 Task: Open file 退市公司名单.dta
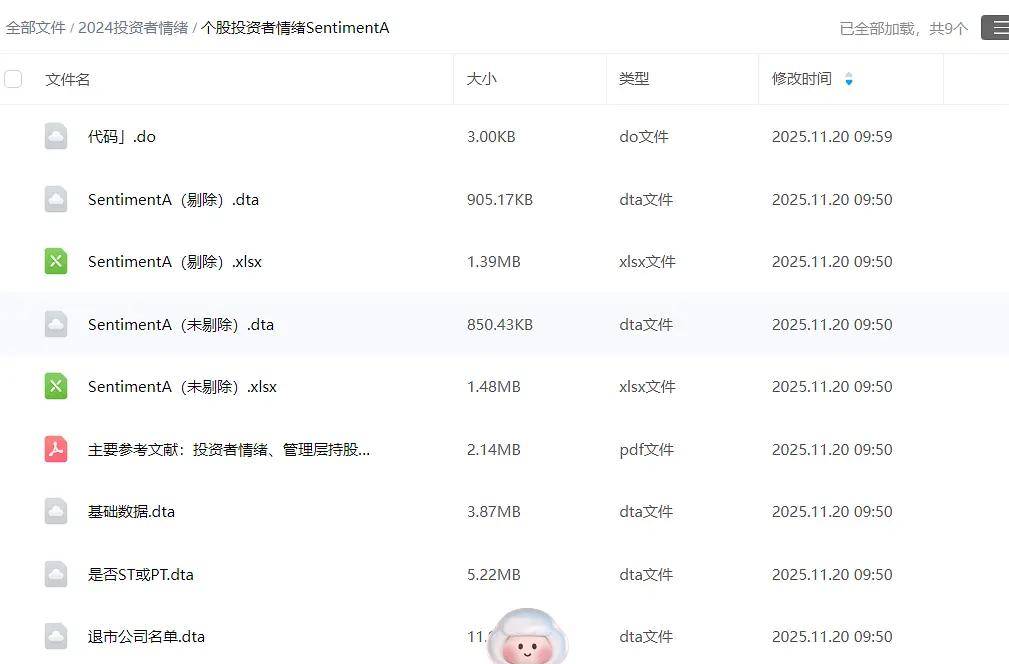click(146, 636)
